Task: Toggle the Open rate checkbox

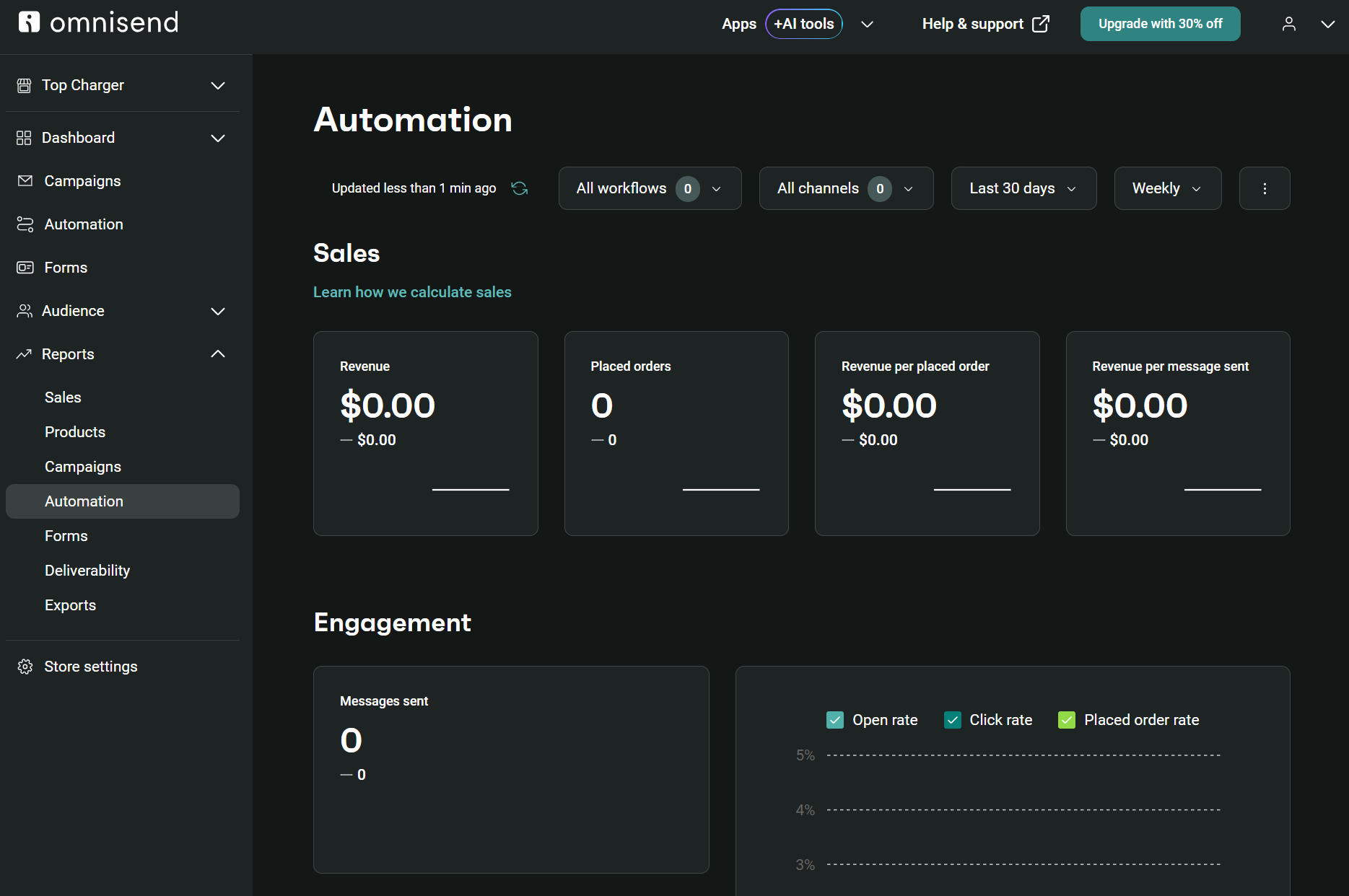Action: (x=835, y=720)
